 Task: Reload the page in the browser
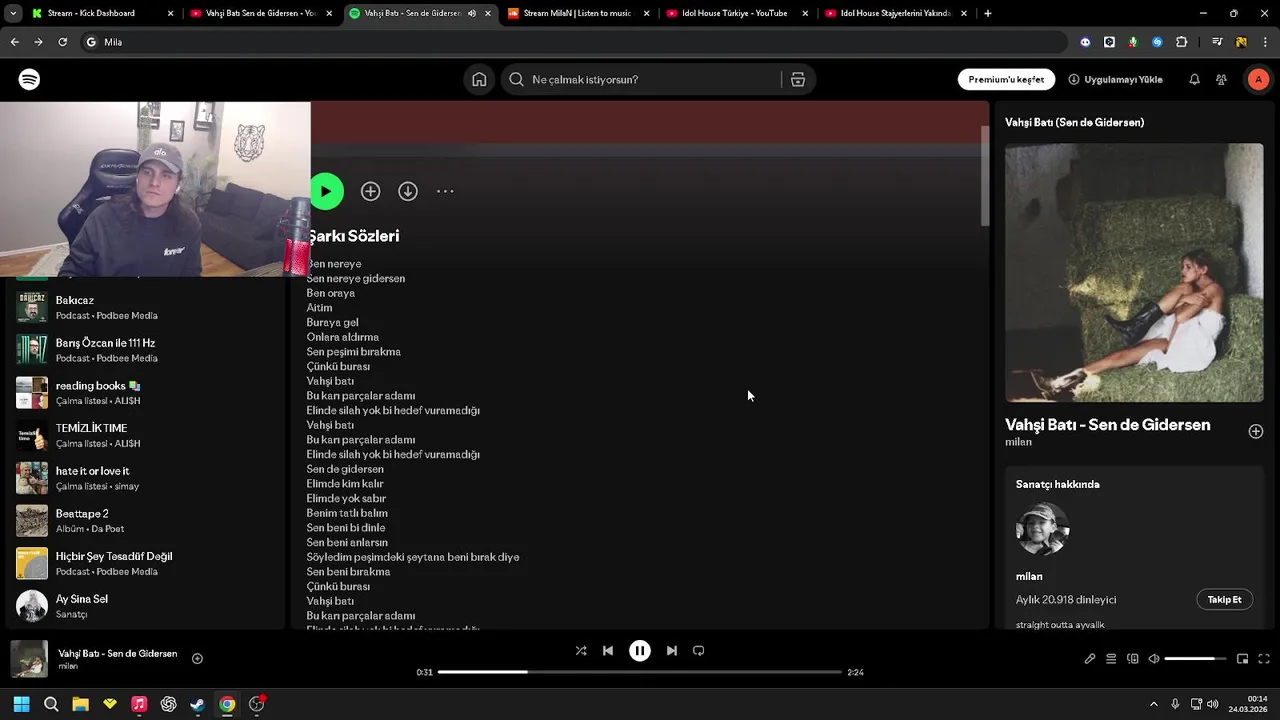tap(62, 42)
